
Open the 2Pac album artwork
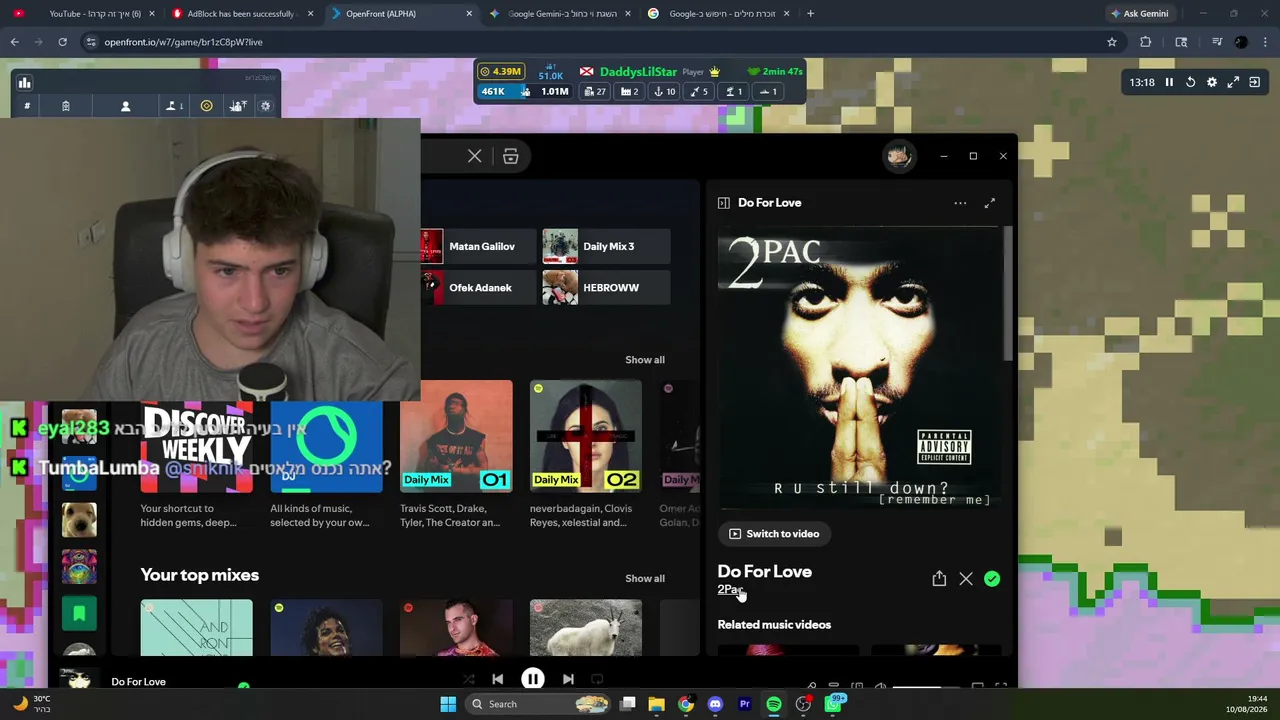tap(860, 369)
